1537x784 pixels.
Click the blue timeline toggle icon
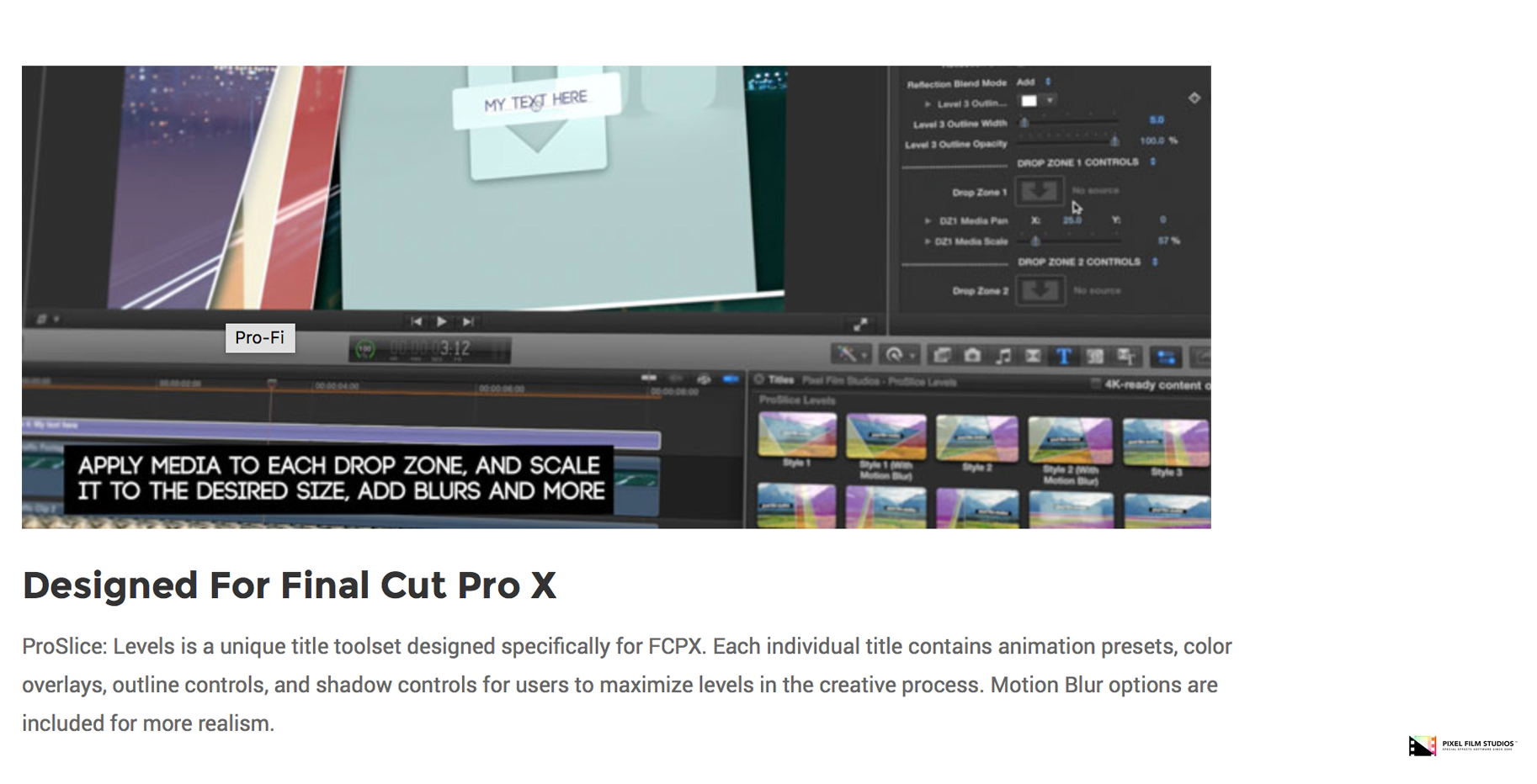pos(731,379)
